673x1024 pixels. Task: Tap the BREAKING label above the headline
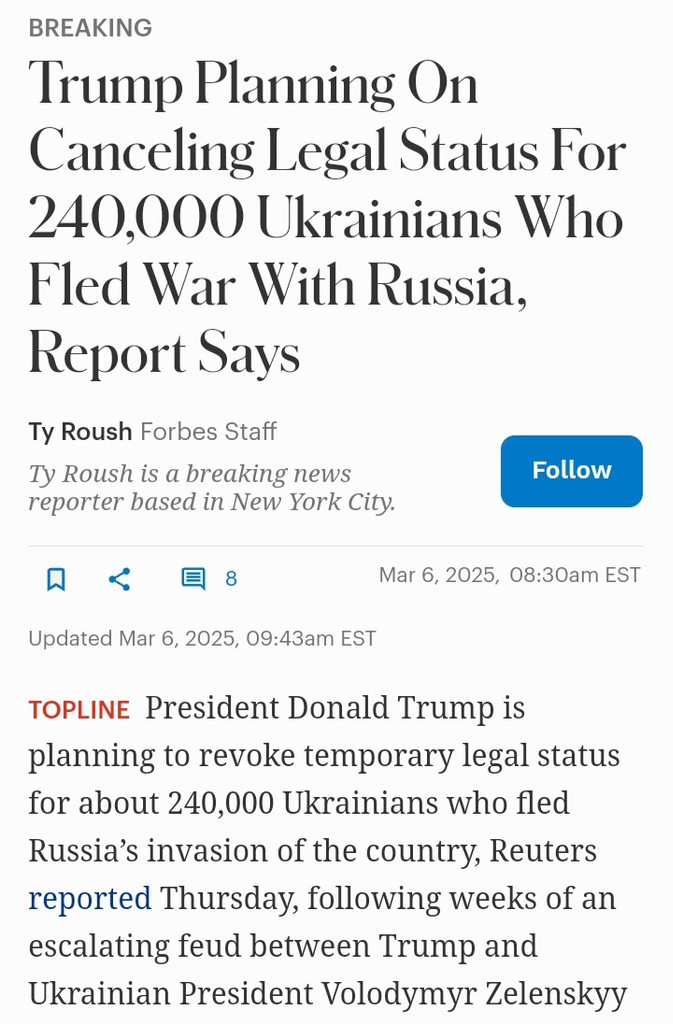coord(90,28)
